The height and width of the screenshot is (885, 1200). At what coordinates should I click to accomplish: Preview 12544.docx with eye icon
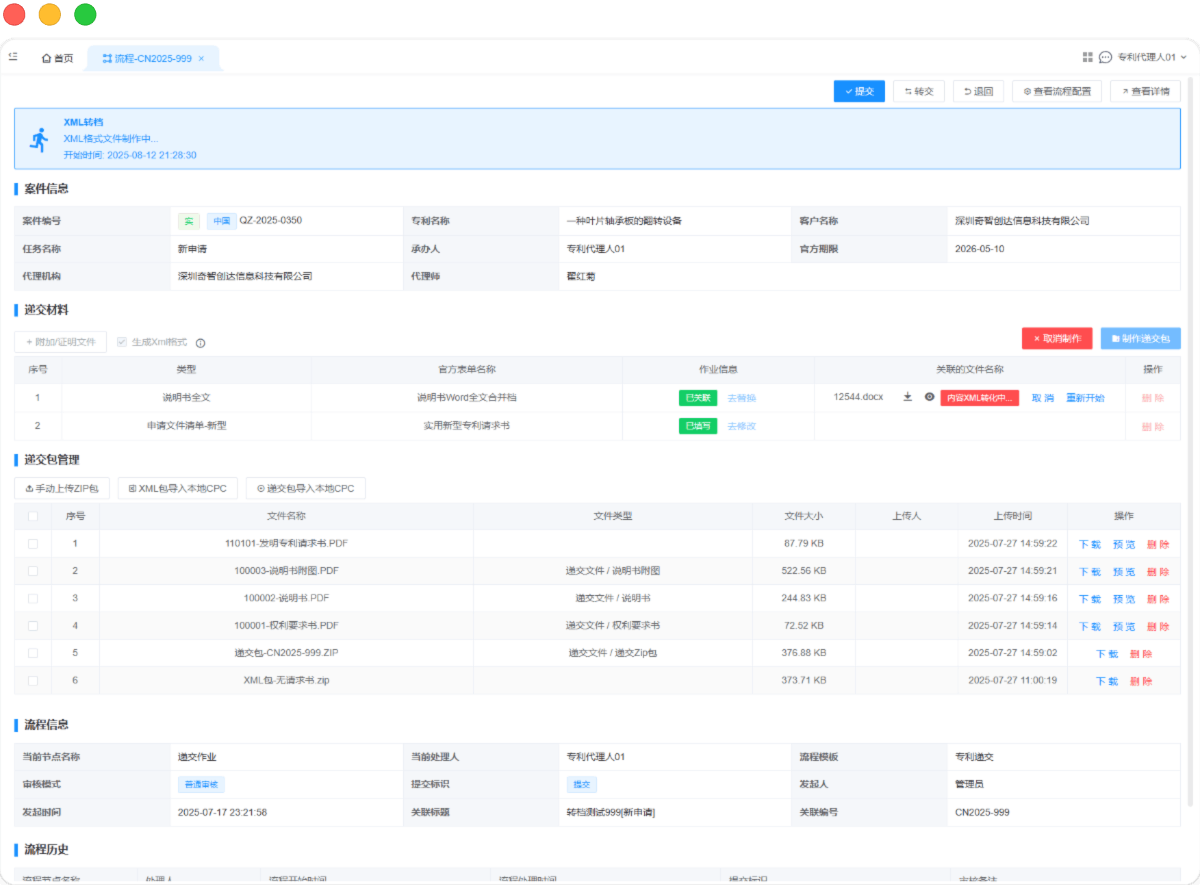929,397
